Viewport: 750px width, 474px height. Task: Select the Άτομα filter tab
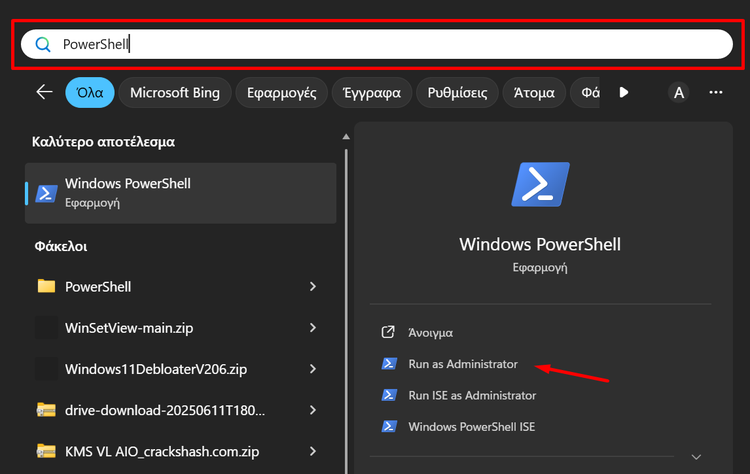coord(533,93)
